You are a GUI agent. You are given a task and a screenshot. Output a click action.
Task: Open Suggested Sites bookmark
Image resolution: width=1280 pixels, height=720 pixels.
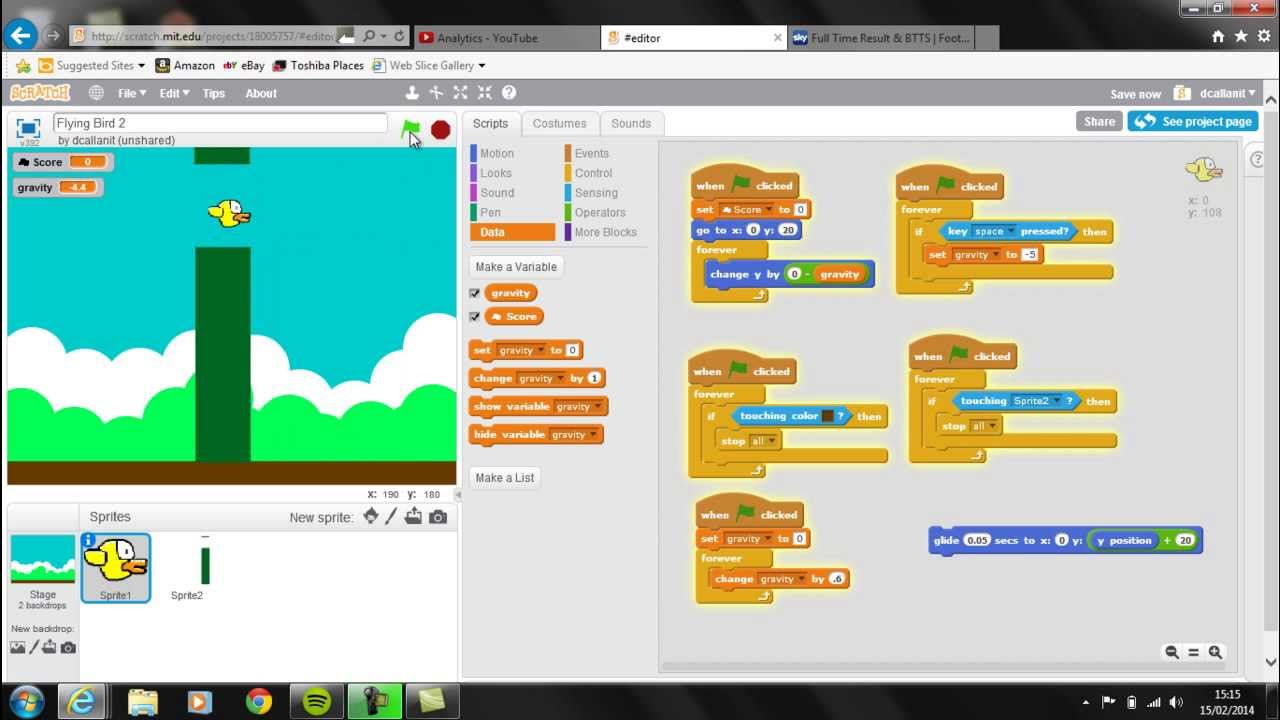(x=91, y=65)
